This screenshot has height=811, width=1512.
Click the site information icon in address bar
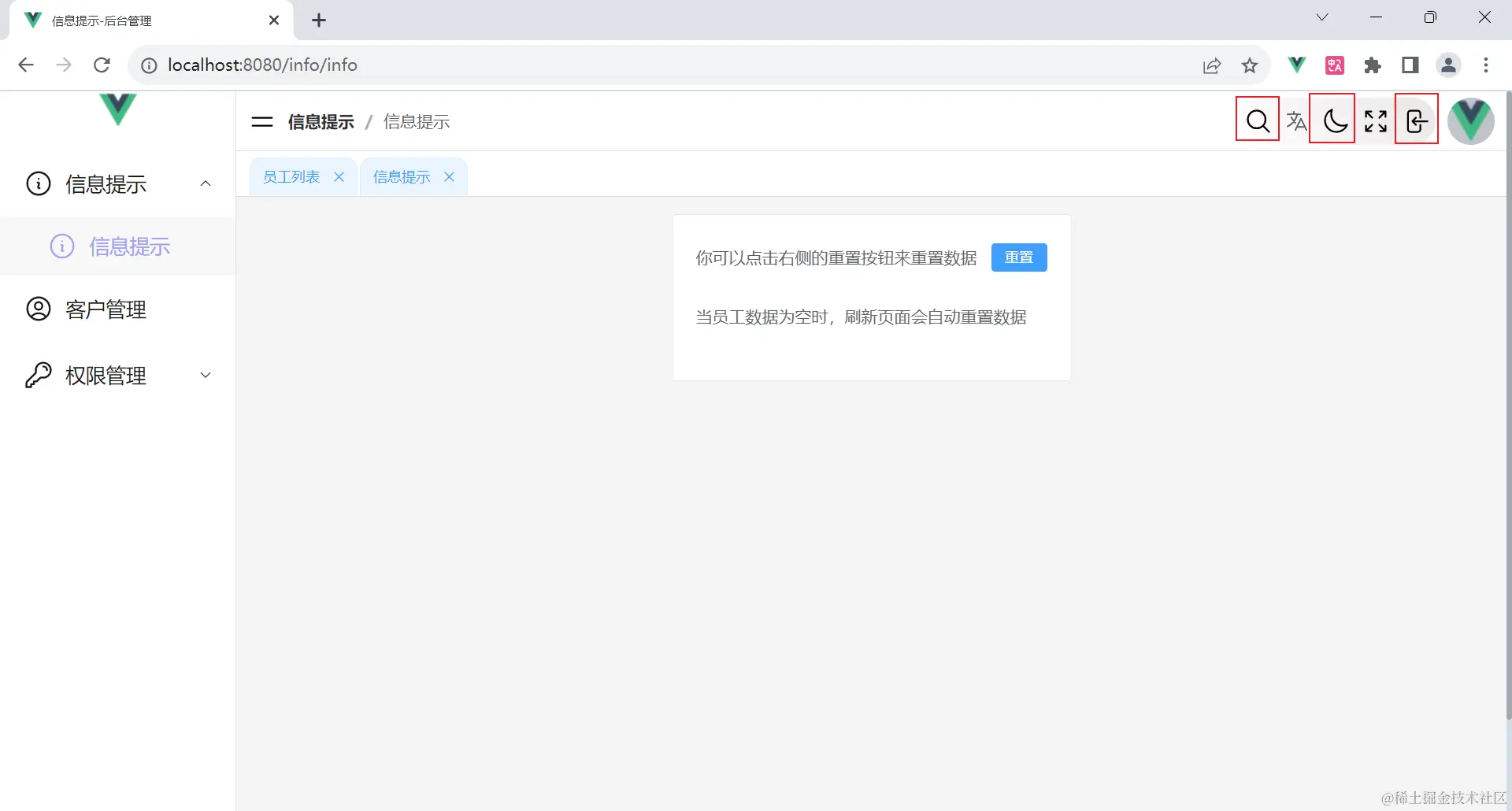pos(149,65)
